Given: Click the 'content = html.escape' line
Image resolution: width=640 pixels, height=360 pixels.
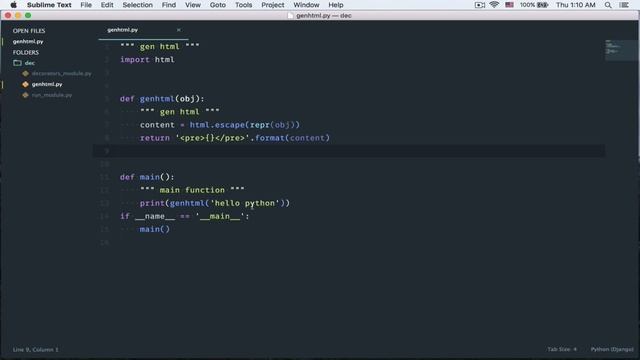Looking at the screenshot, I should pos(220,125).
